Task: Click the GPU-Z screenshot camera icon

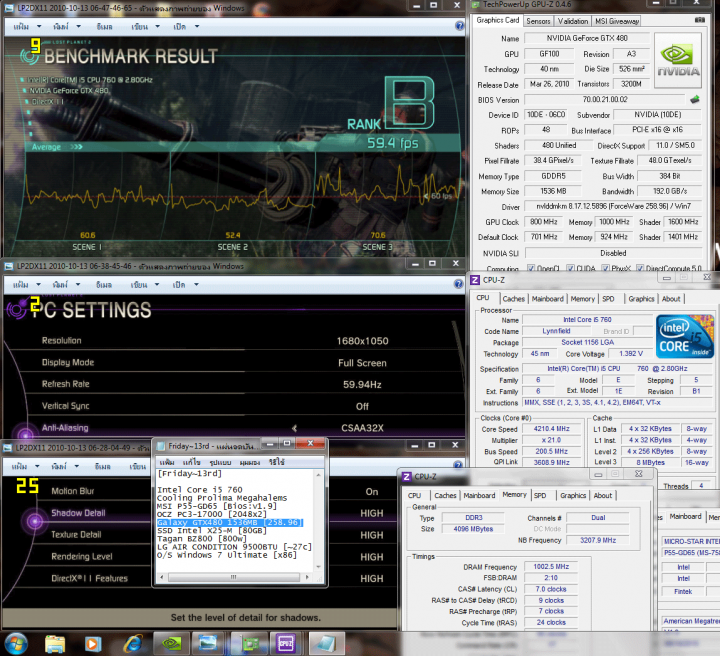Action: coord(699,20)
